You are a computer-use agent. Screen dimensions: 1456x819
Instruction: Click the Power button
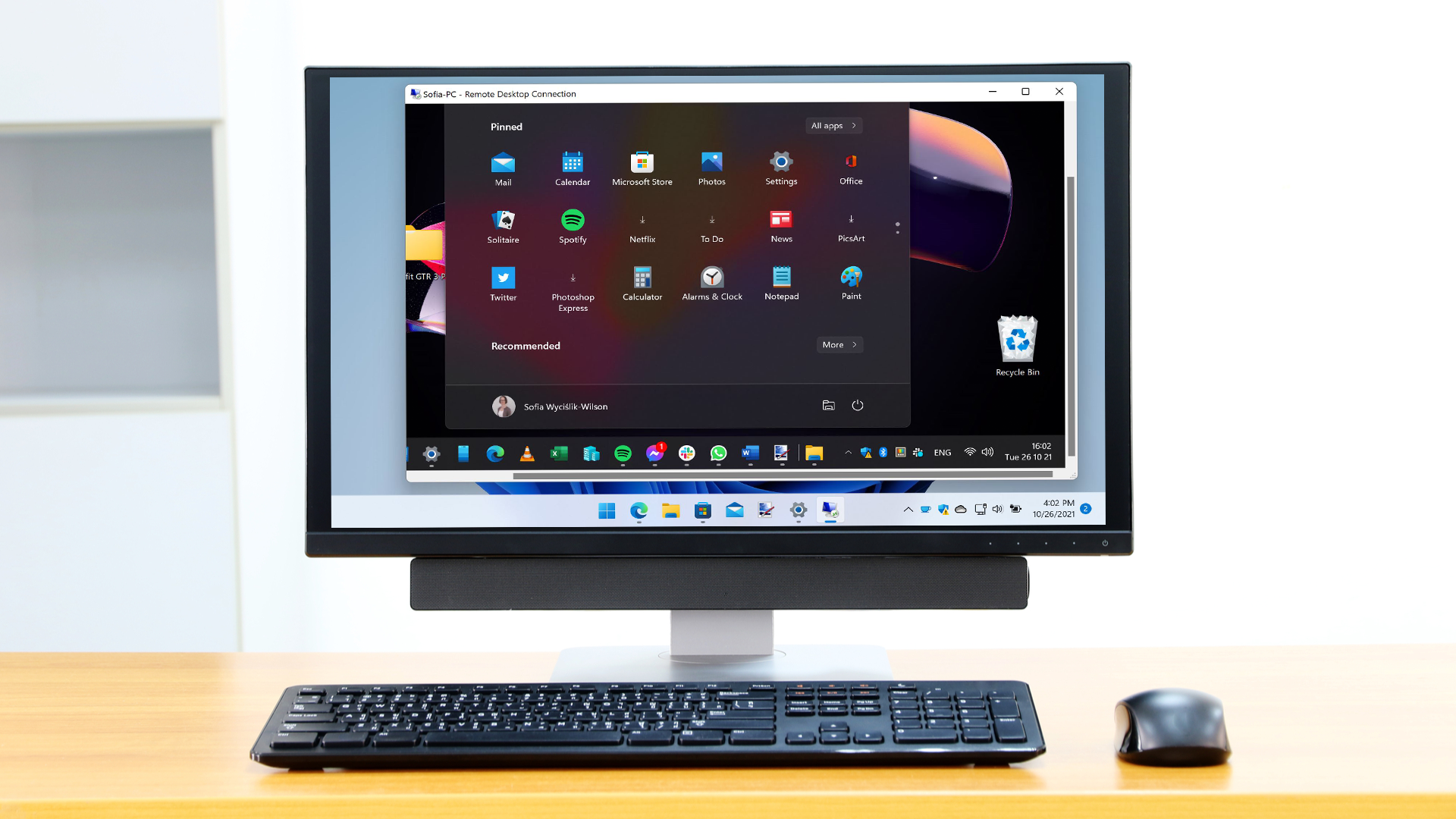pyautogui.click(x=858, y=405)
